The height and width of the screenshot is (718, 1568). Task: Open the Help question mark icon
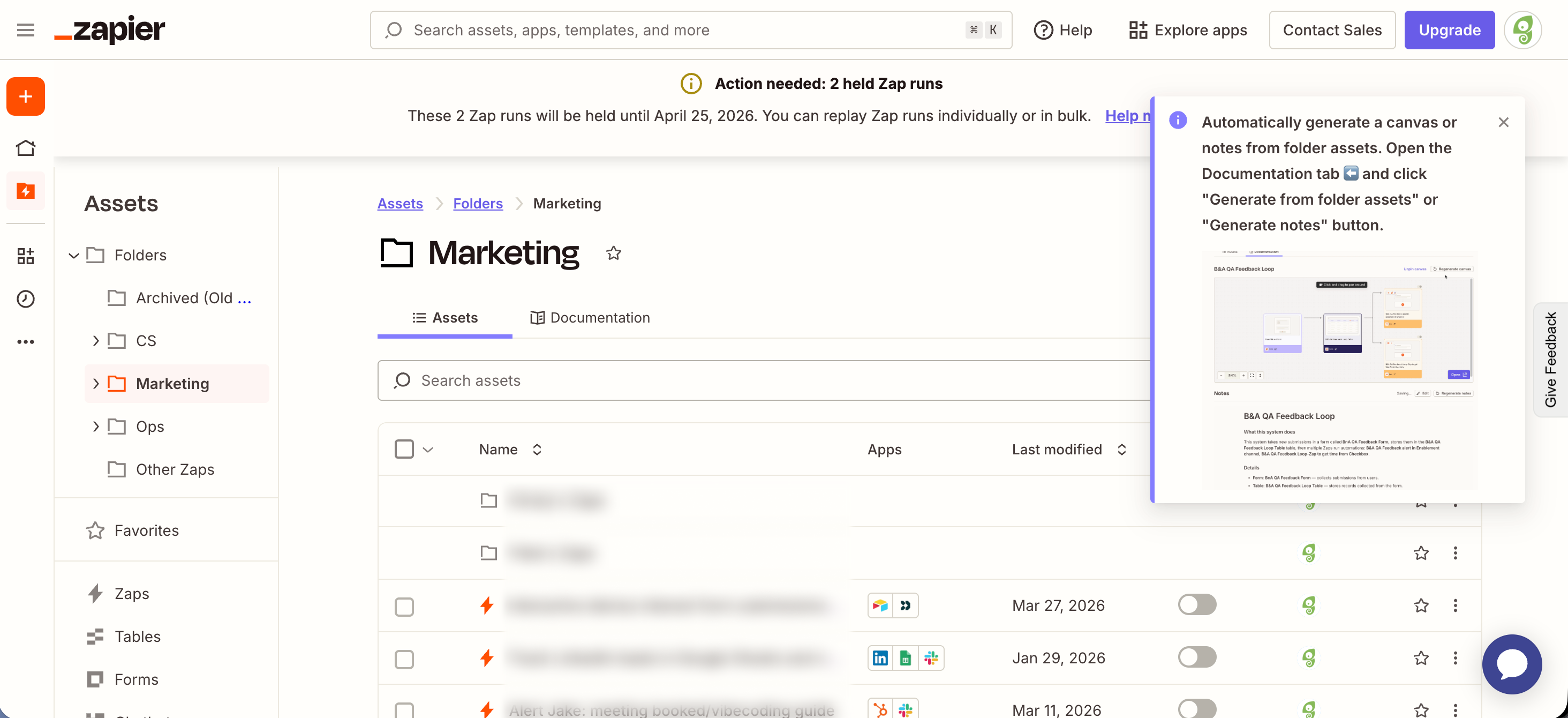[x=1043, y=29]
